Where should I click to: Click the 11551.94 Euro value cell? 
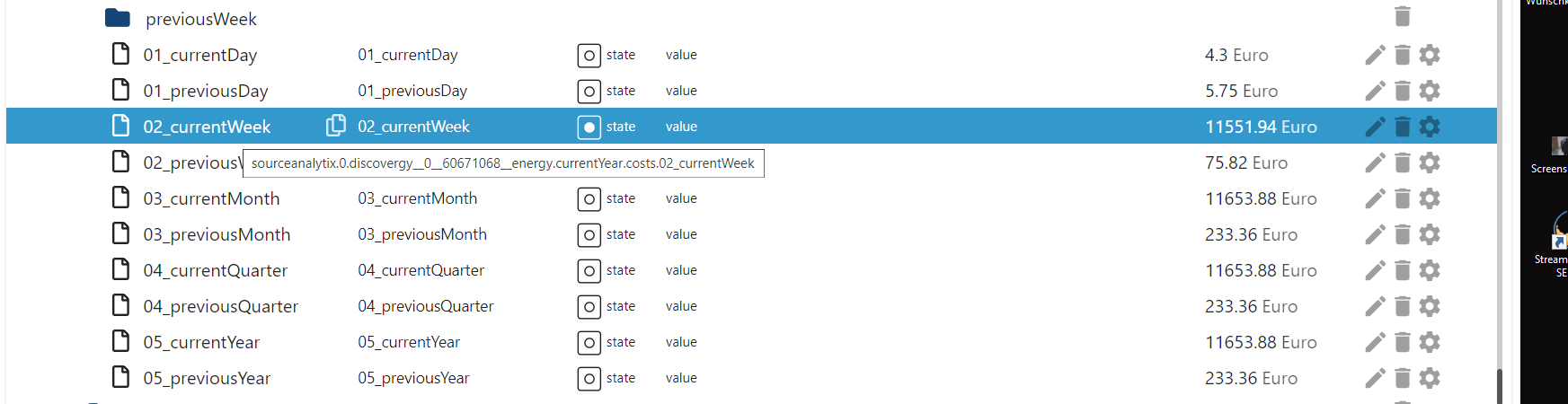[1261, 127]
